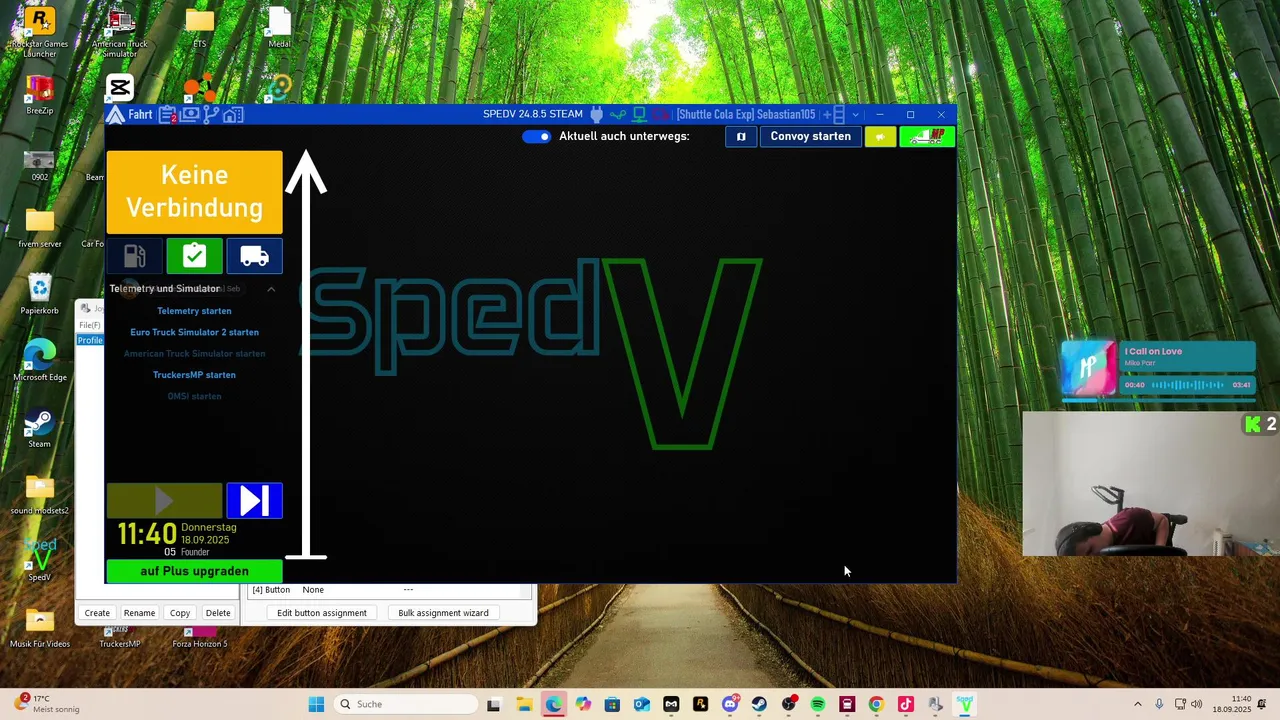
Task: Open the ETS desktop folder
Action: tap(200, 28)
